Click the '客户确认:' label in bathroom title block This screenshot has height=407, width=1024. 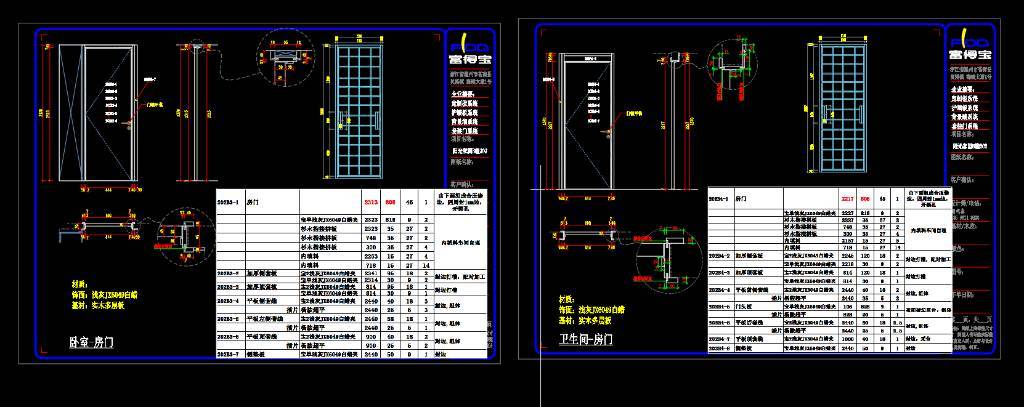point(965,178)
